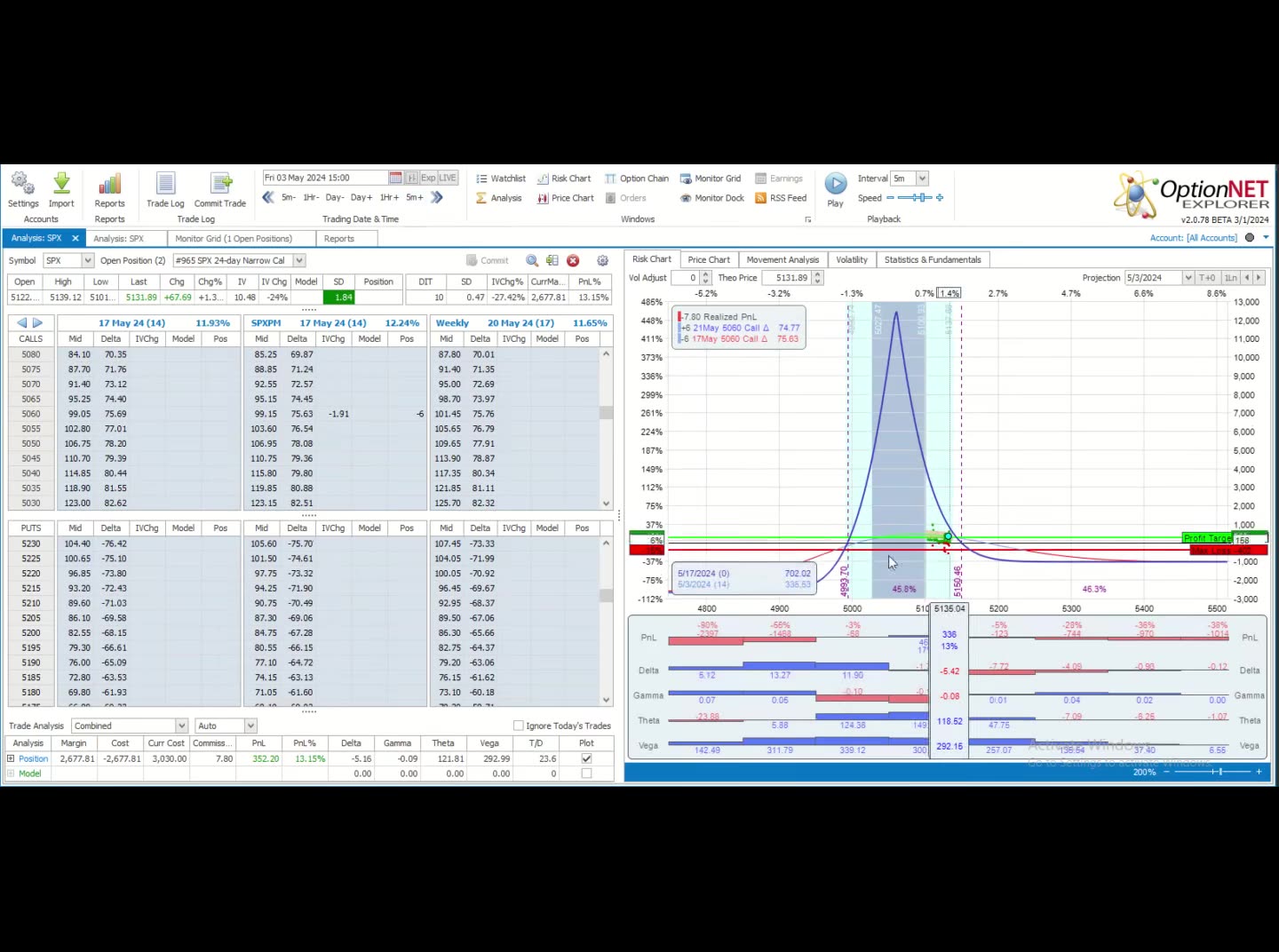Open Reports bar chart icon in ribbon

[110, 186]
